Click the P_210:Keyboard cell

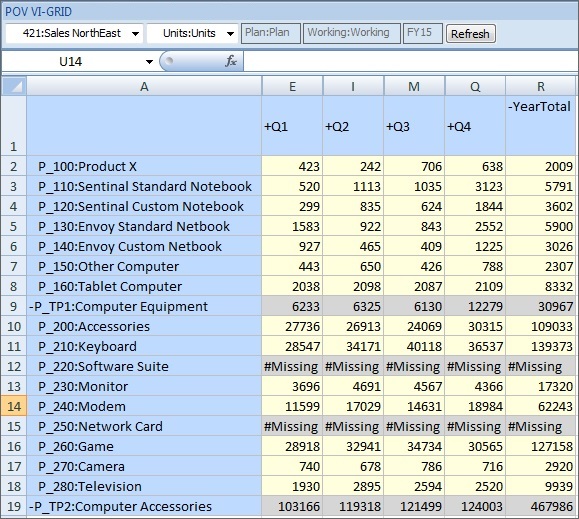(x=144, y=346)
